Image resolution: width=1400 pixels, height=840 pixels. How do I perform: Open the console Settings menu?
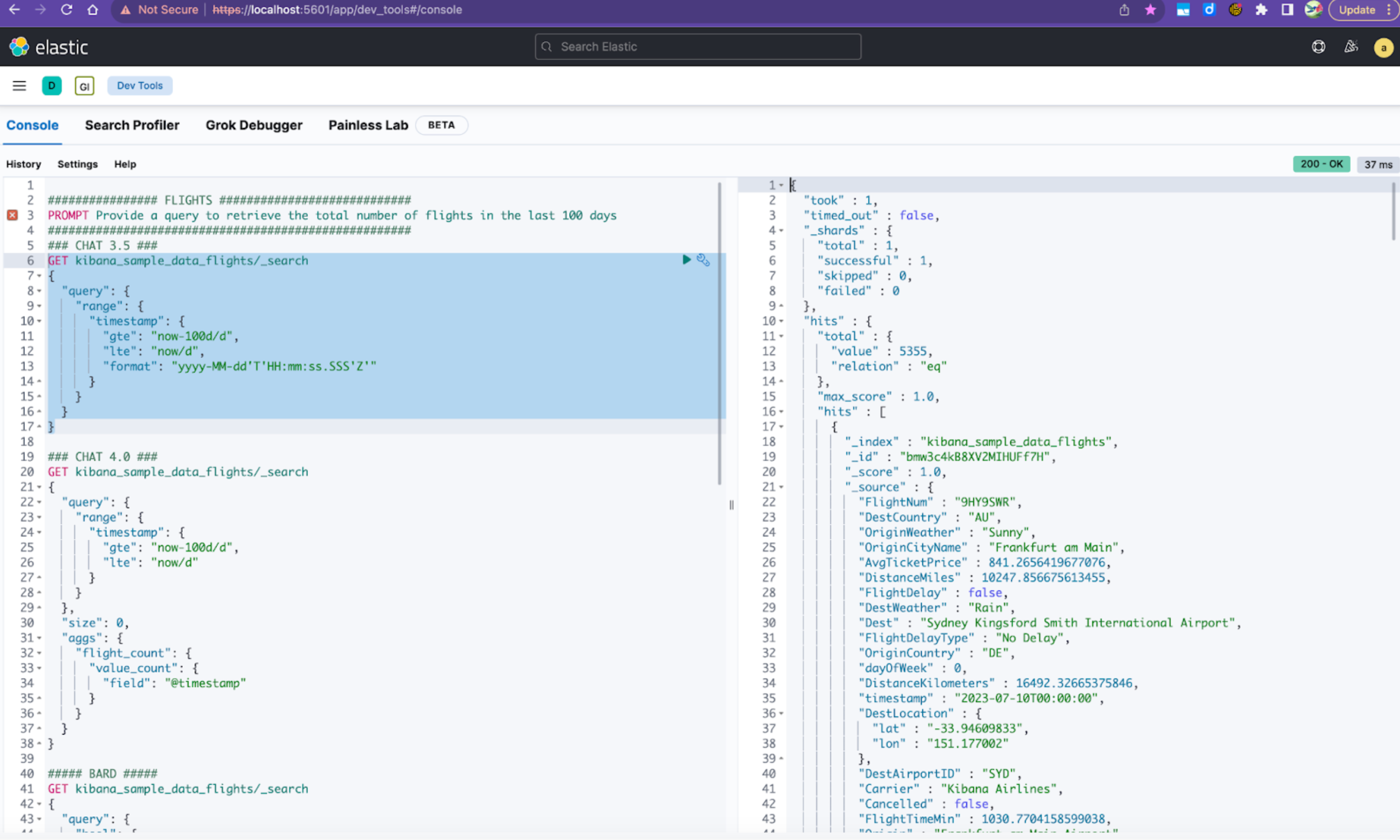[x=77, y=164]
